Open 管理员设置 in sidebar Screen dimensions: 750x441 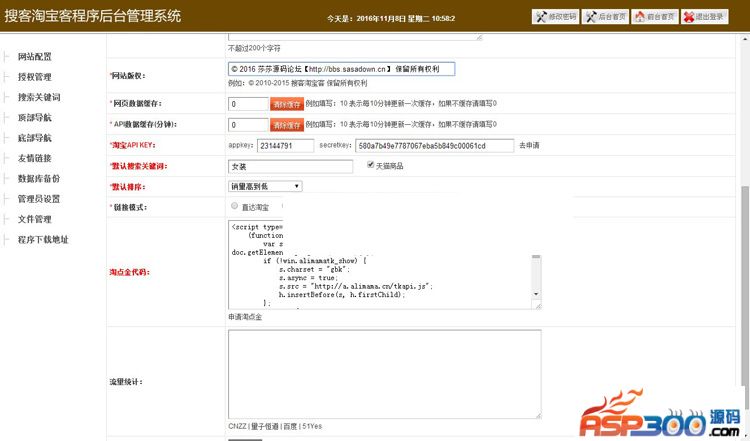(39, 199)
